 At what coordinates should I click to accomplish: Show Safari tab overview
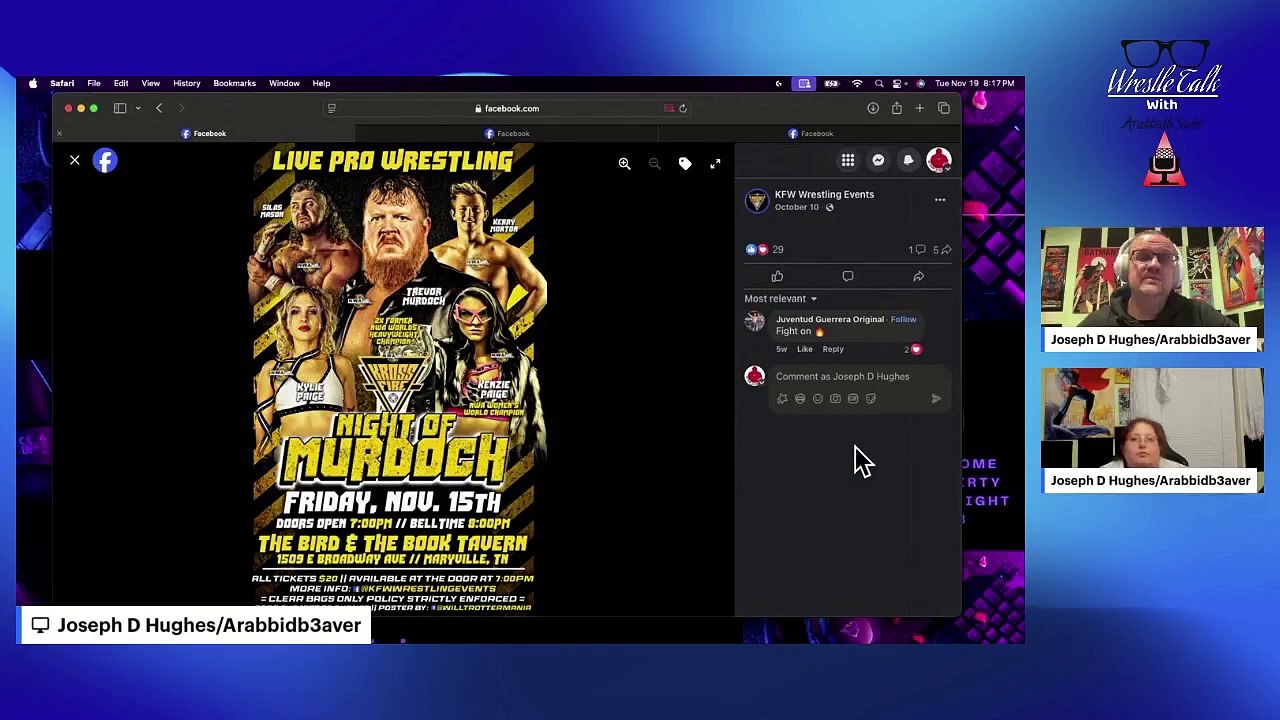click(943, 108)
